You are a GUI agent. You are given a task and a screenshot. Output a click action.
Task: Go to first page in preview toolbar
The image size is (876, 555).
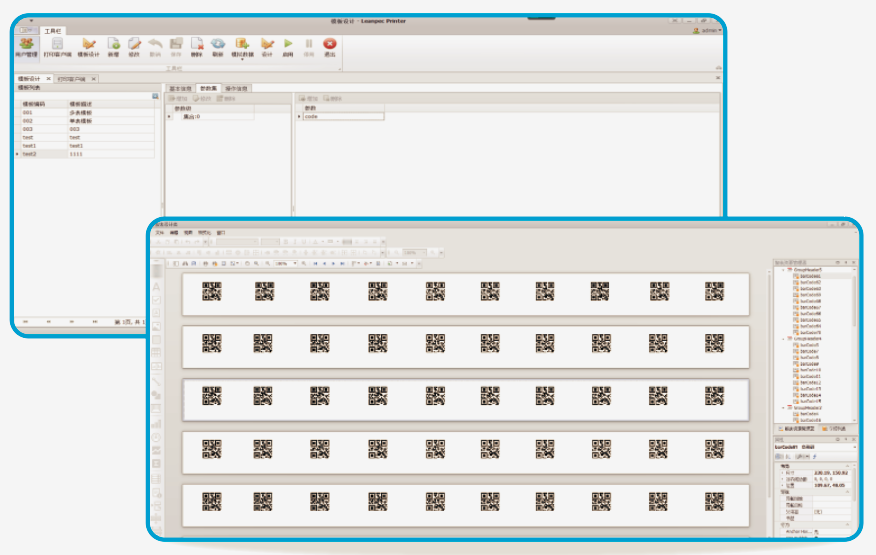tap(316, 263)
